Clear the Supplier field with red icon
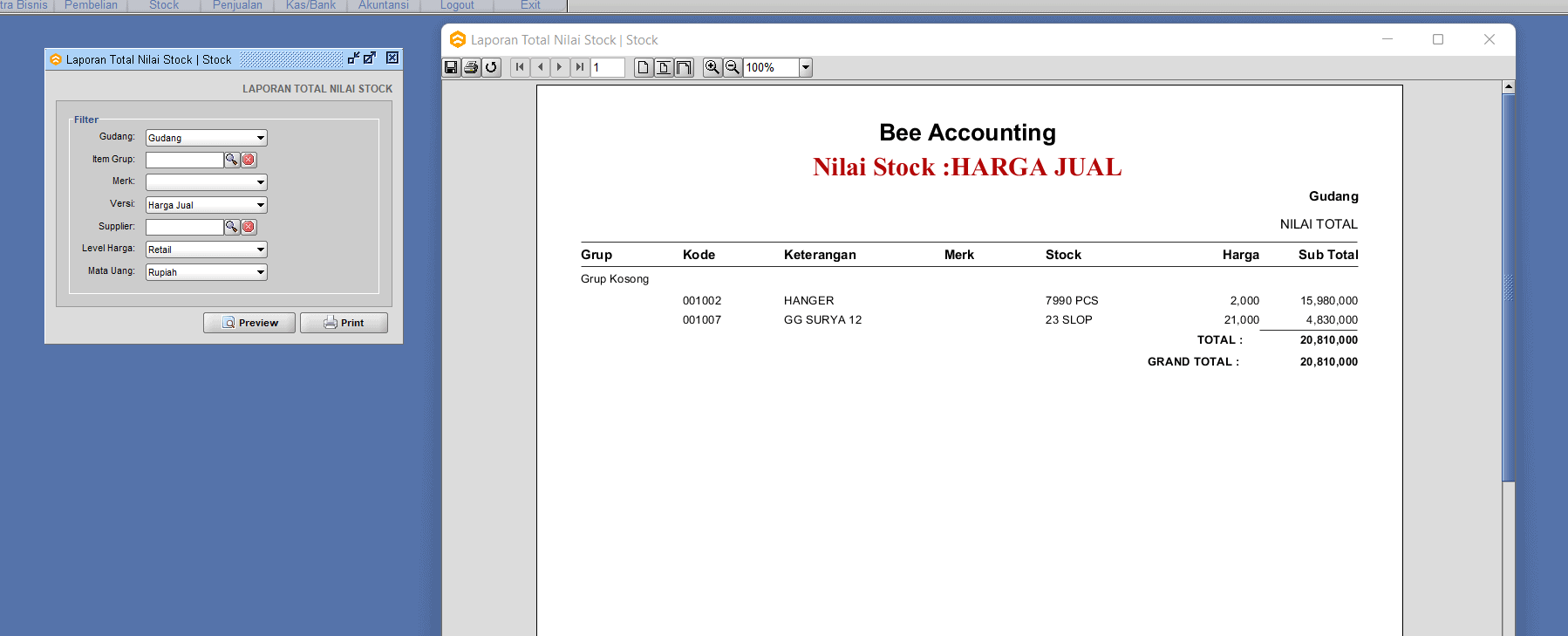 tap(249, 227)
